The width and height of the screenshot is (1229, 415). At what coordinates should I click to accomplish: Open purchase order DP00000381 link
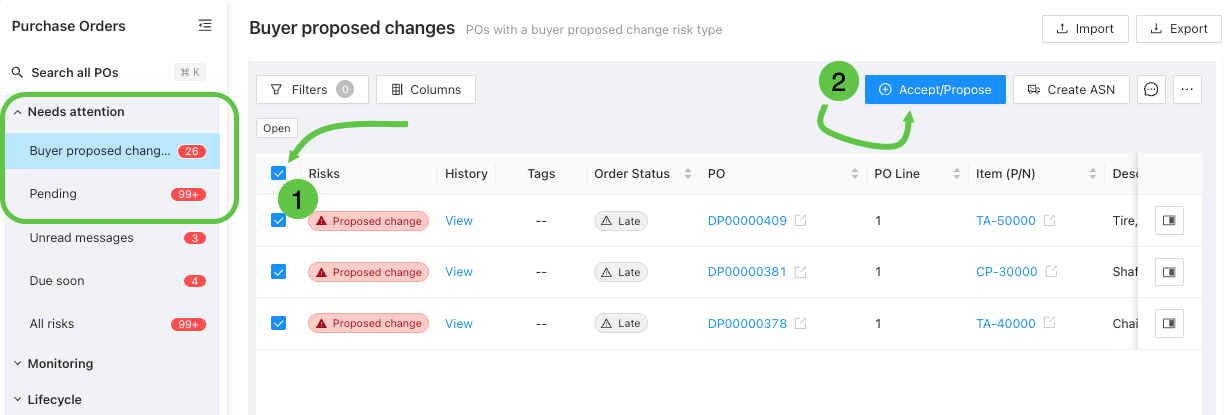747,272
